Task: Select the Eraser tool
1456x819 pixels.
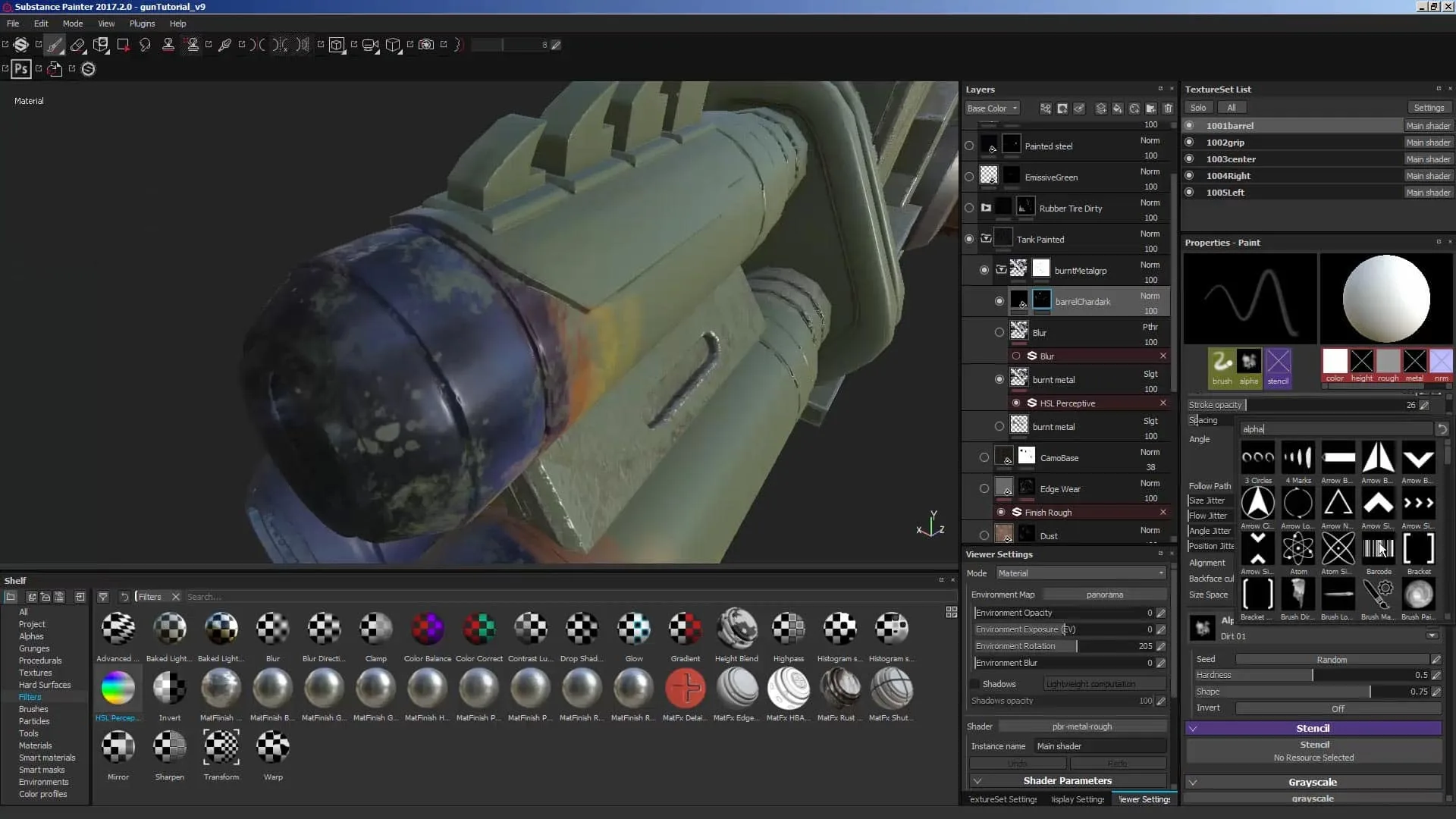Action: (x=77, y=45)
